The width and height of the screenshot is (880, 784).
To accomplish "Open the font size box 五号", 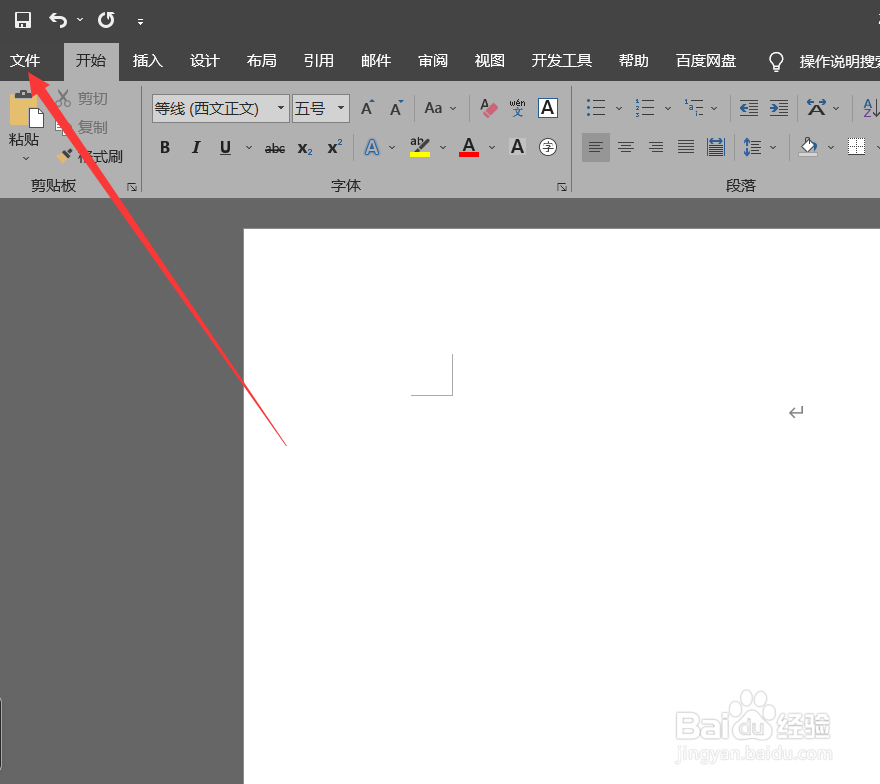I will point(320,108).
